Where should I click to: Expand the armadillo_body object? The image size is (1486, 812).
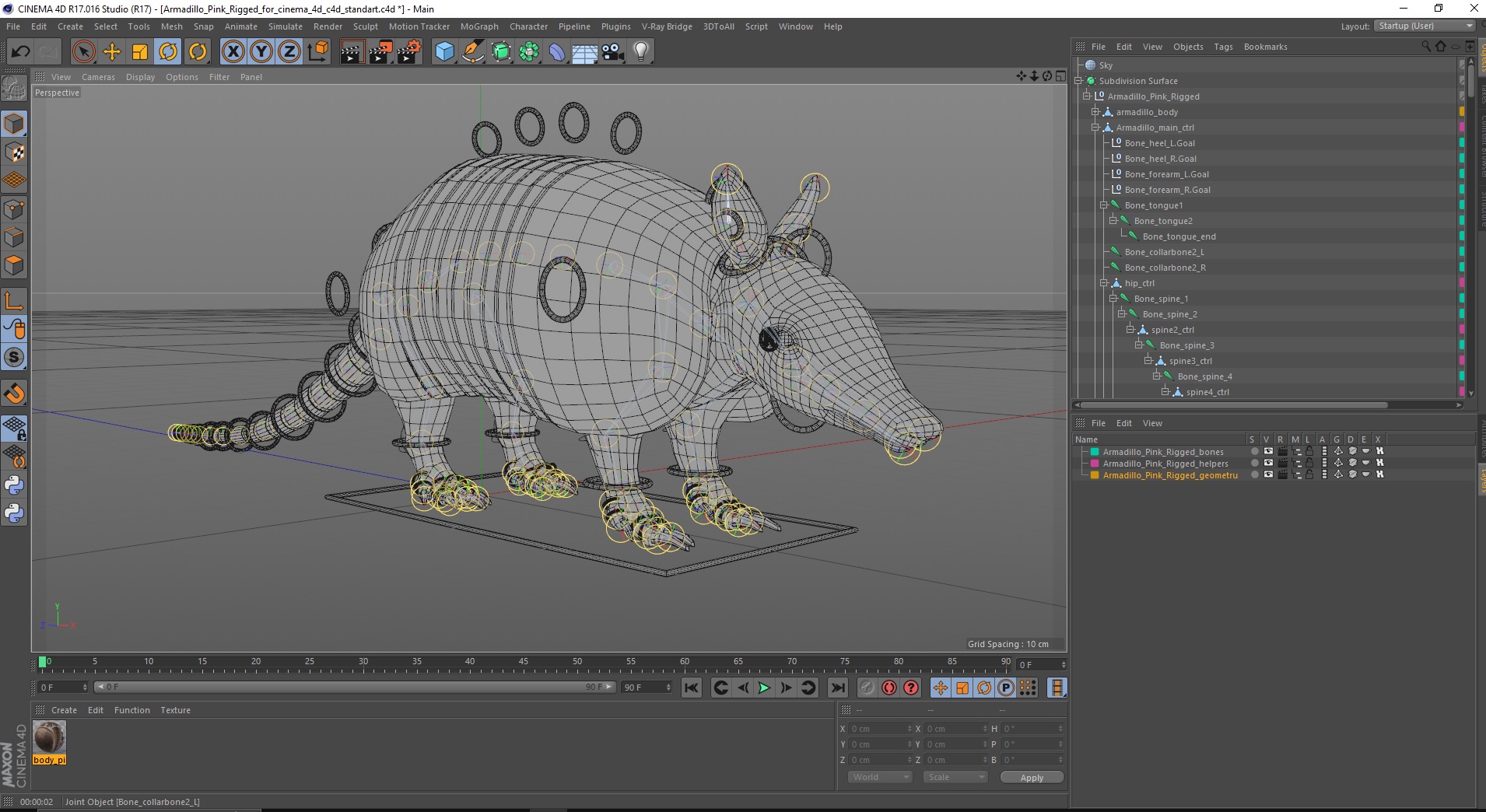(1095, 112)
